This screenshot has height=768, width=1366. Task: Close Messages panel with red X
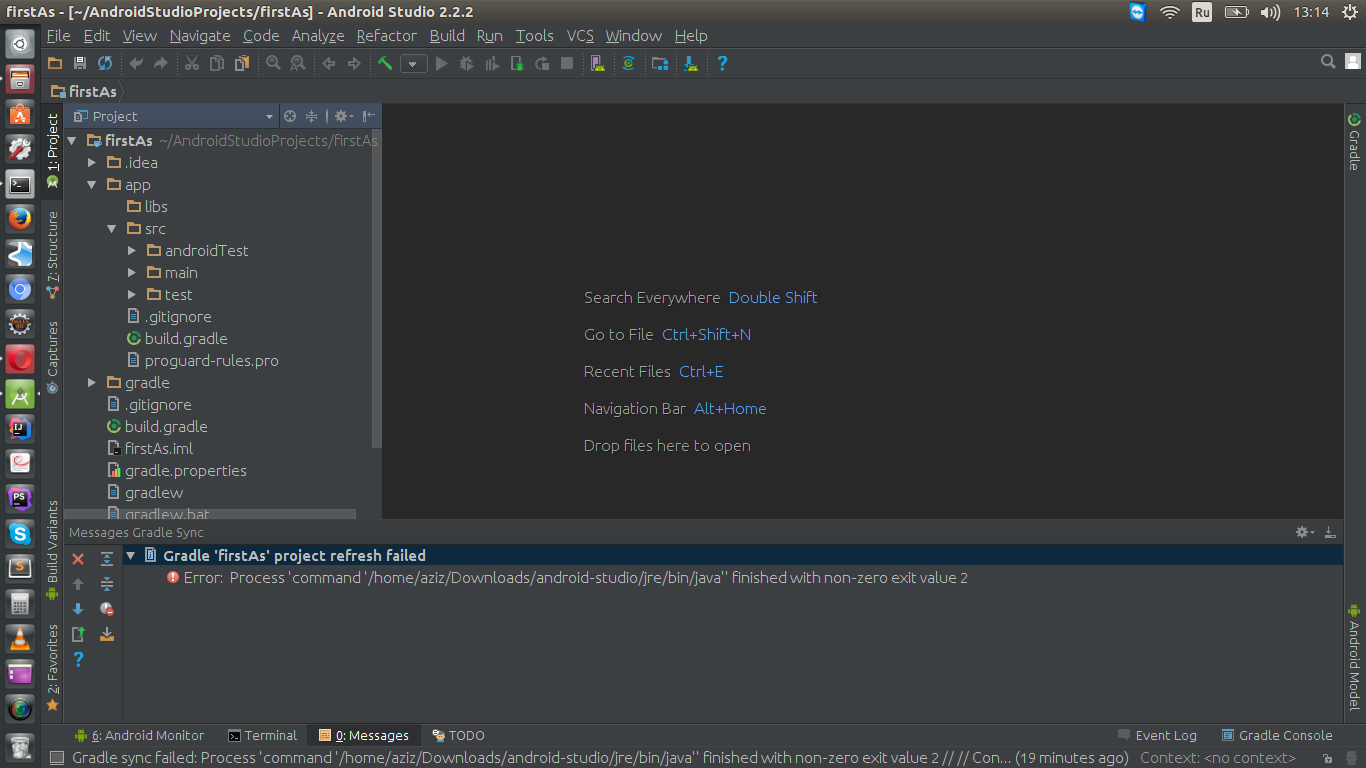coord(78,559)
